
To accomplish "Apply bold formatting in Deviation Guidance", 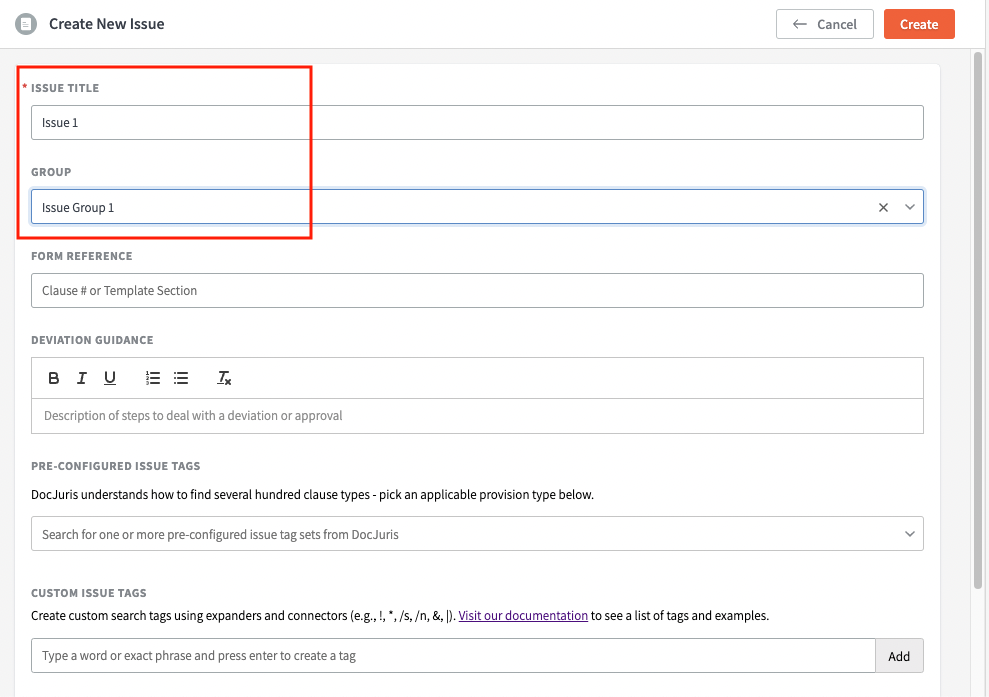I will click(54, 378).
